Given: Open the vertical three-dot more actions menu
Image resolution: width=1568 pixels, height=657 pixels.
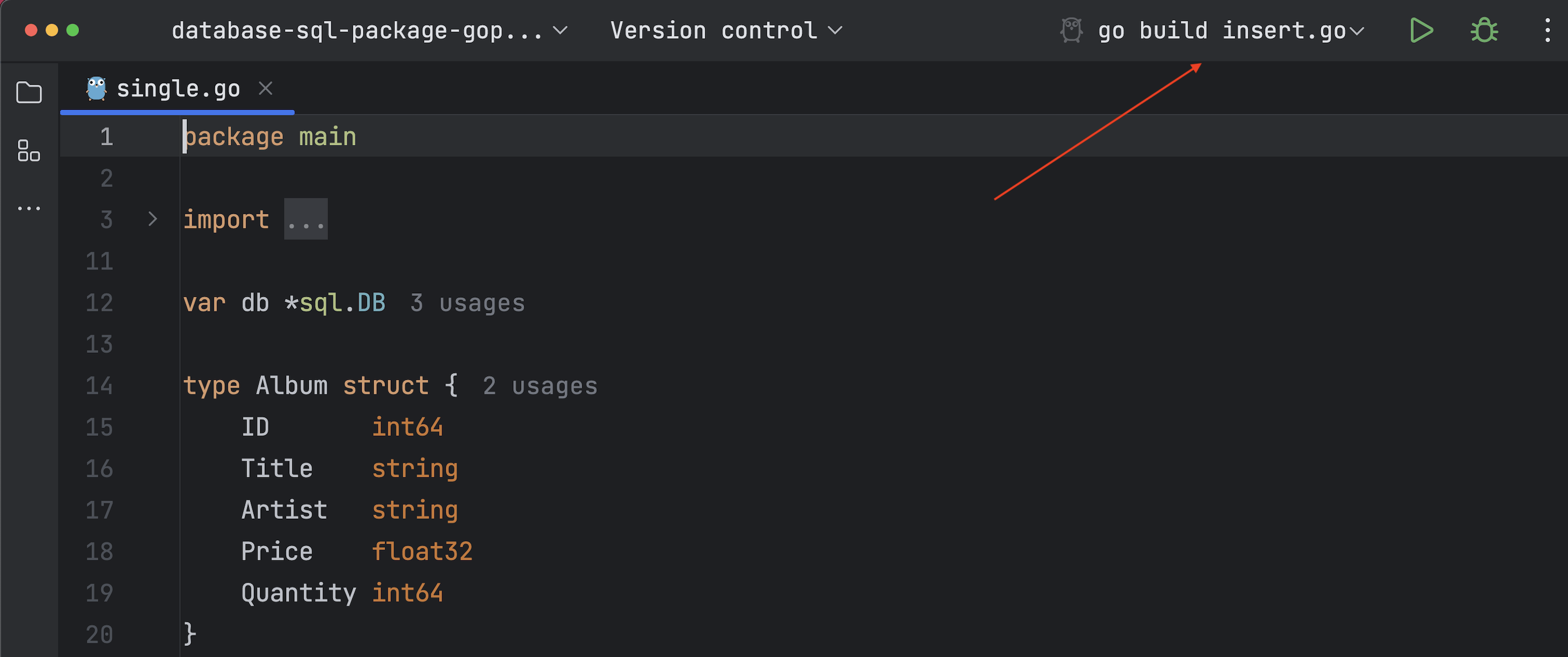Looking at the screenshot, I should [1547, 30].
